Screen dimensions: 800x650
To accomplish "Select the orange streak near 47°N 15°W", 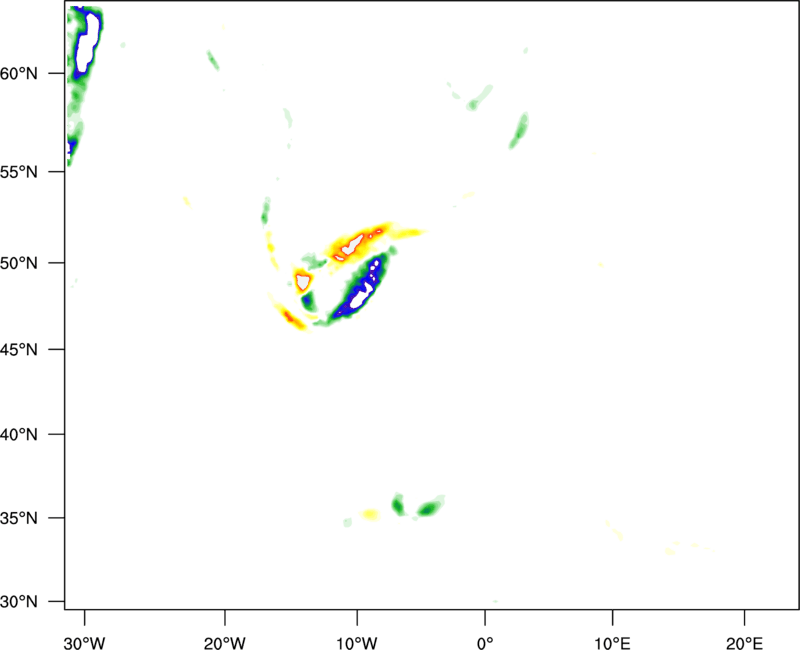I will (x=291, y=317).
